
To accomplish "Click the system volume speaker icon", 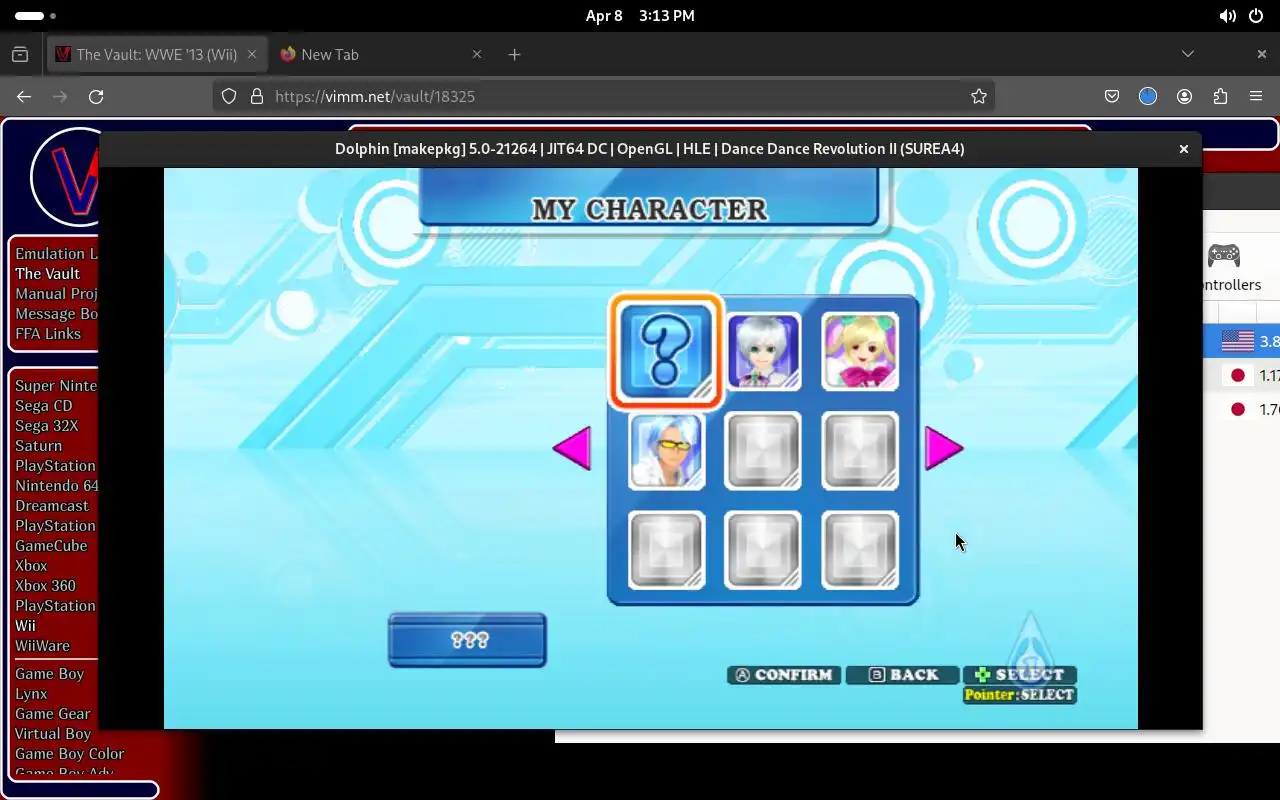I will [x=1227, y=16].
